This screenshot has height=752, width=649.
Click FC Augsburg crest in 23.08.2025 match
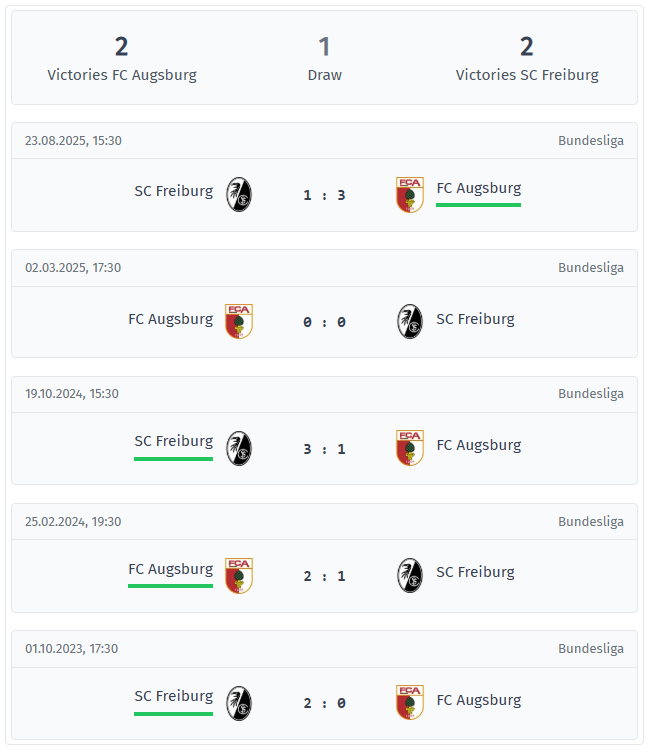tap(409, 194)
